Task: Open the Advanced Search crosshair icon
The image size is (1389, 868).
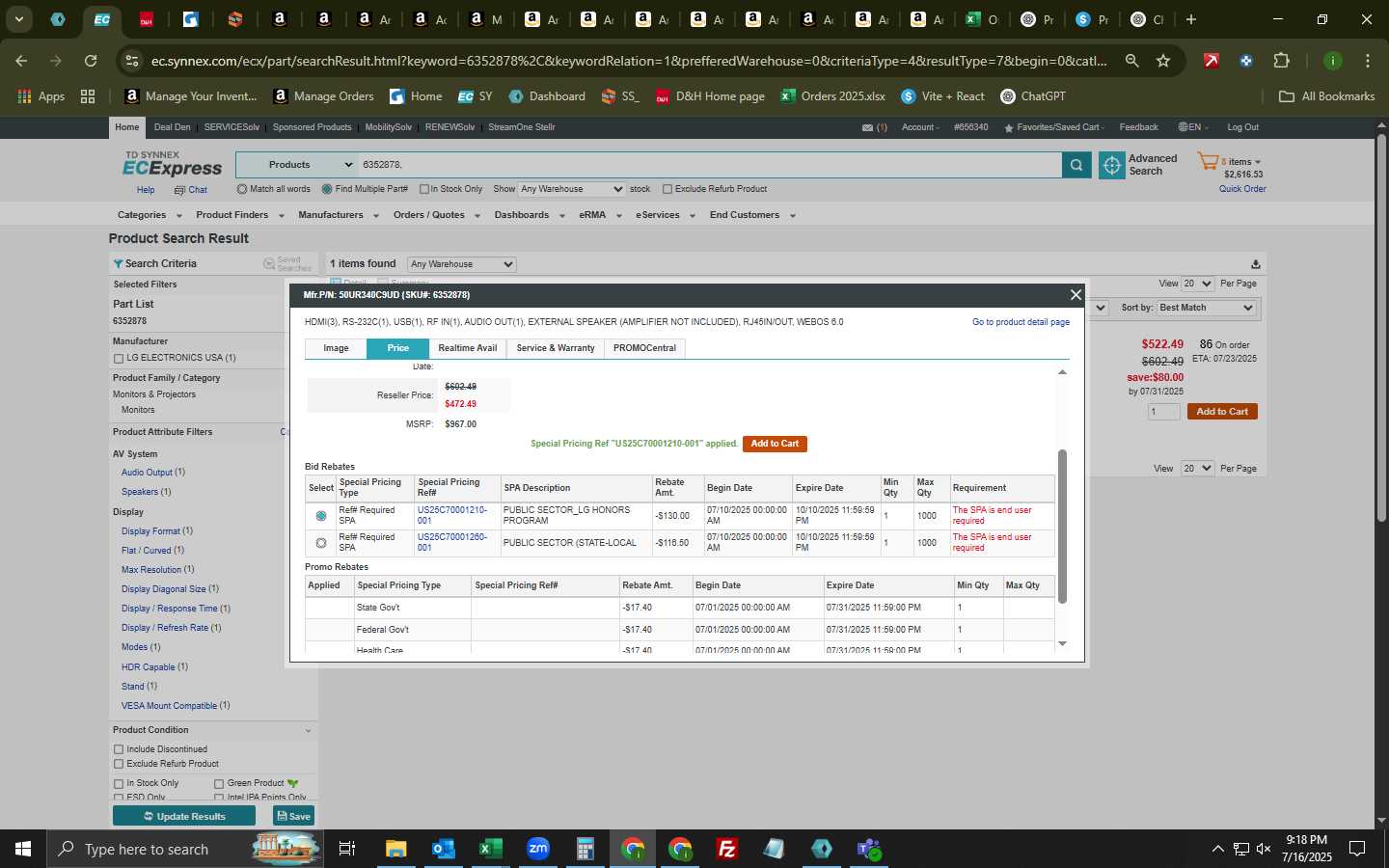Action: [x=1112, y=165]
